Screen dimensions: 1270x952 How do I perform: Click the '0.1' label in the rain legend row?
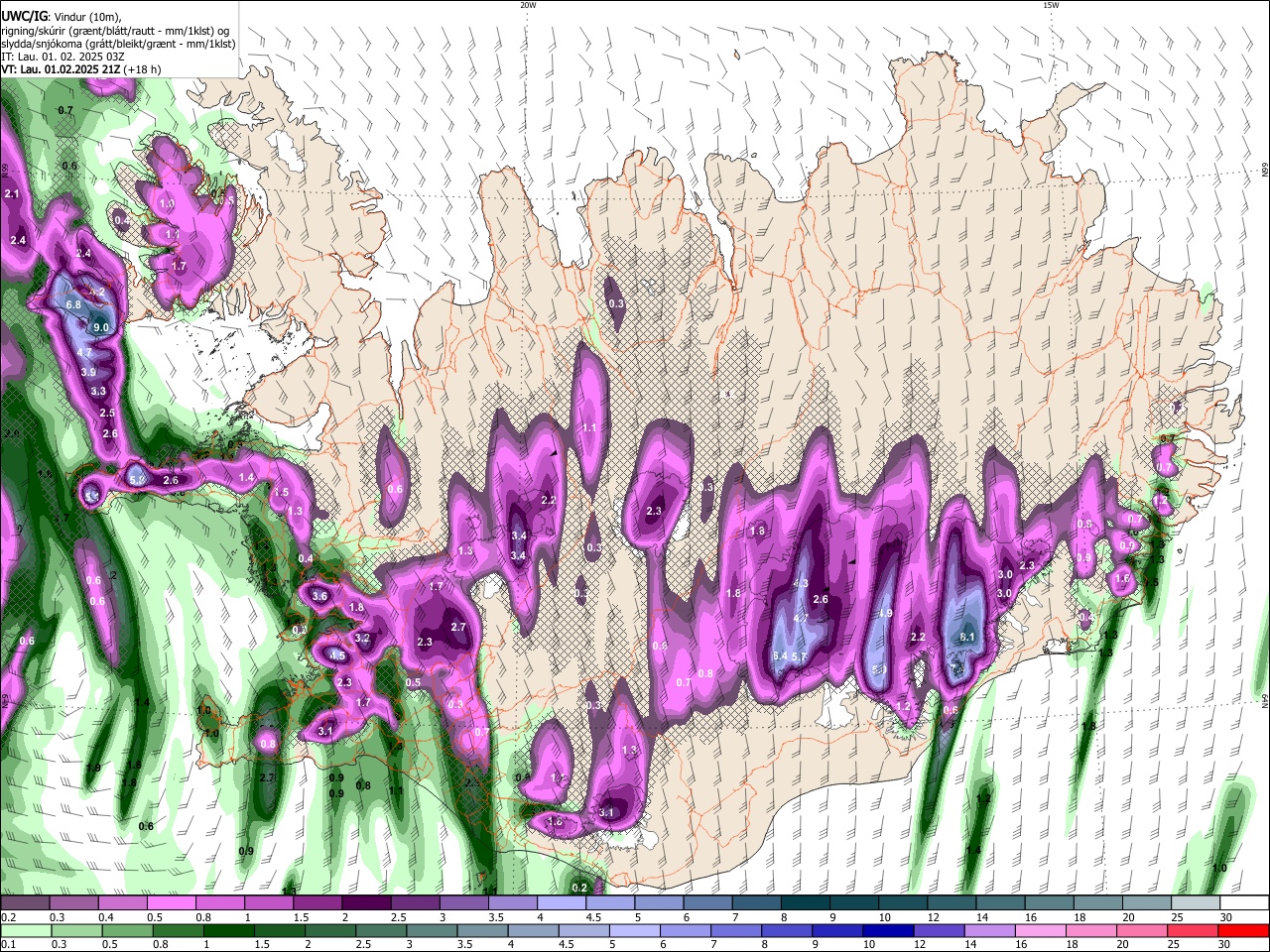pos(8,944)
